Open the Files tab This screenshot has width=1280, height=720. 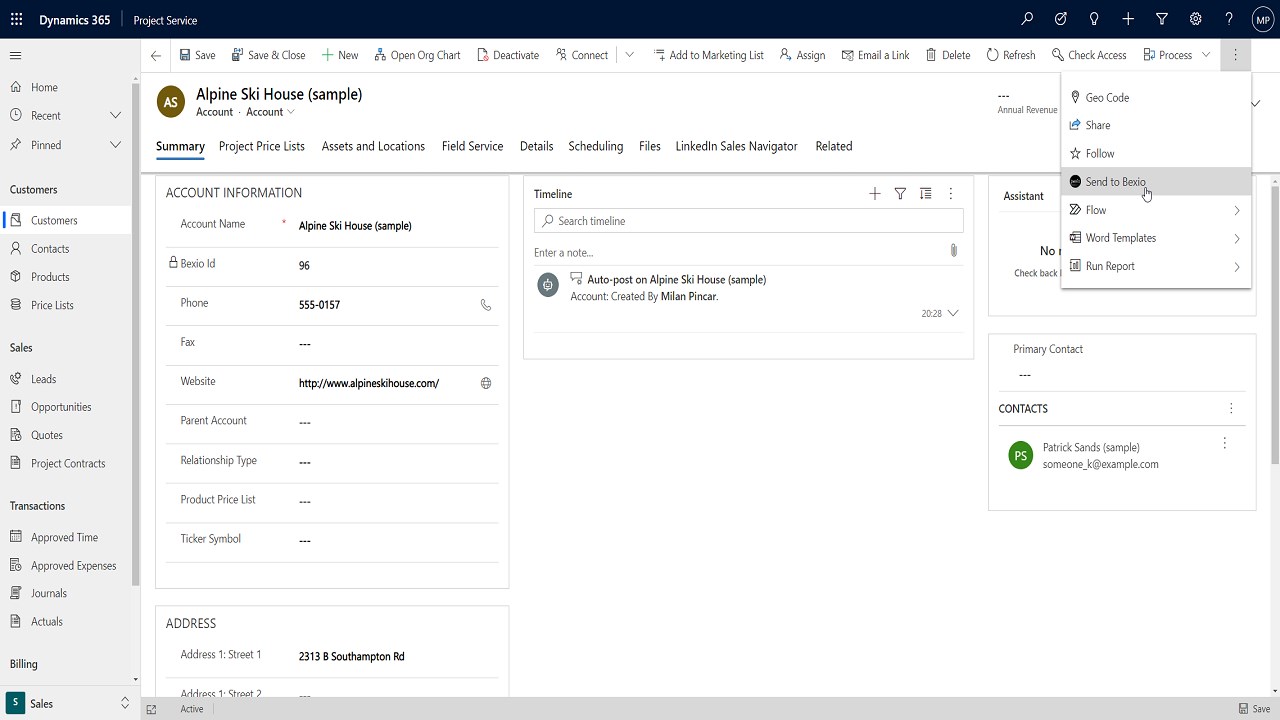(x=650, y=146)
